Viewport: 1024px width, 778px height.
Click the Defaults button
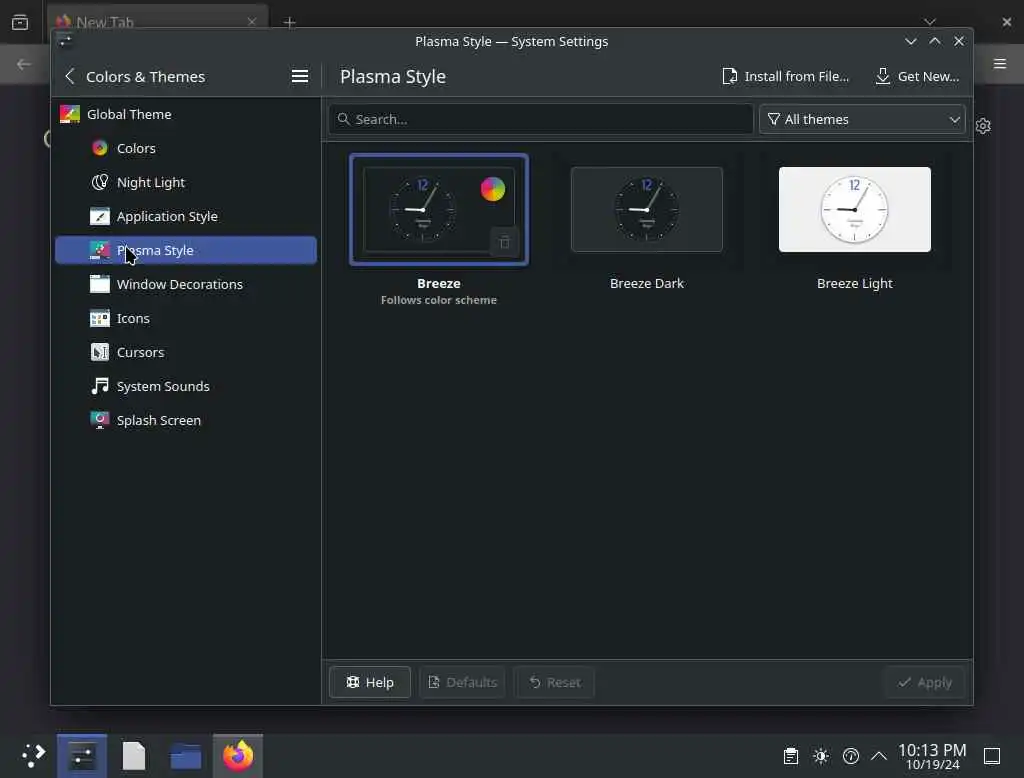[x=462, y=682]
